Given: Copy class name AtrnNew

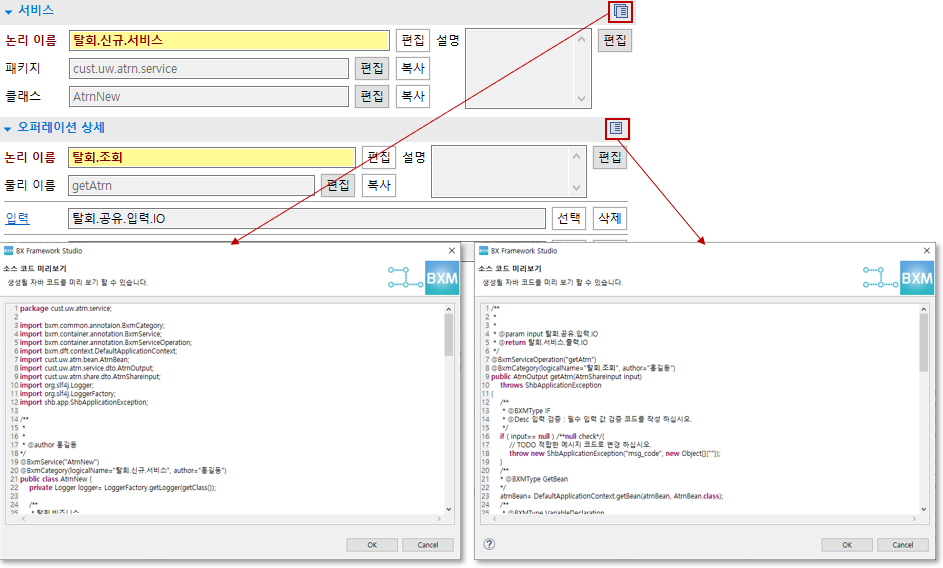Looking at the screenshot, I should point(413,96).
